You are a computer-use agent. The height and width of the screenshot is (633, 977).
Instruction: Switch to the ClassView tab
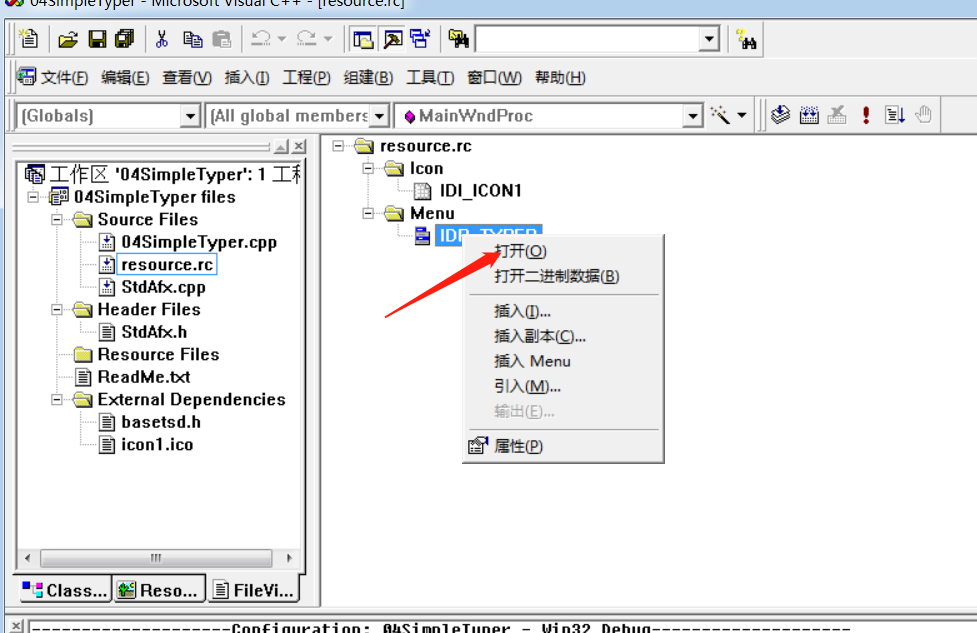tap(62, 590)
